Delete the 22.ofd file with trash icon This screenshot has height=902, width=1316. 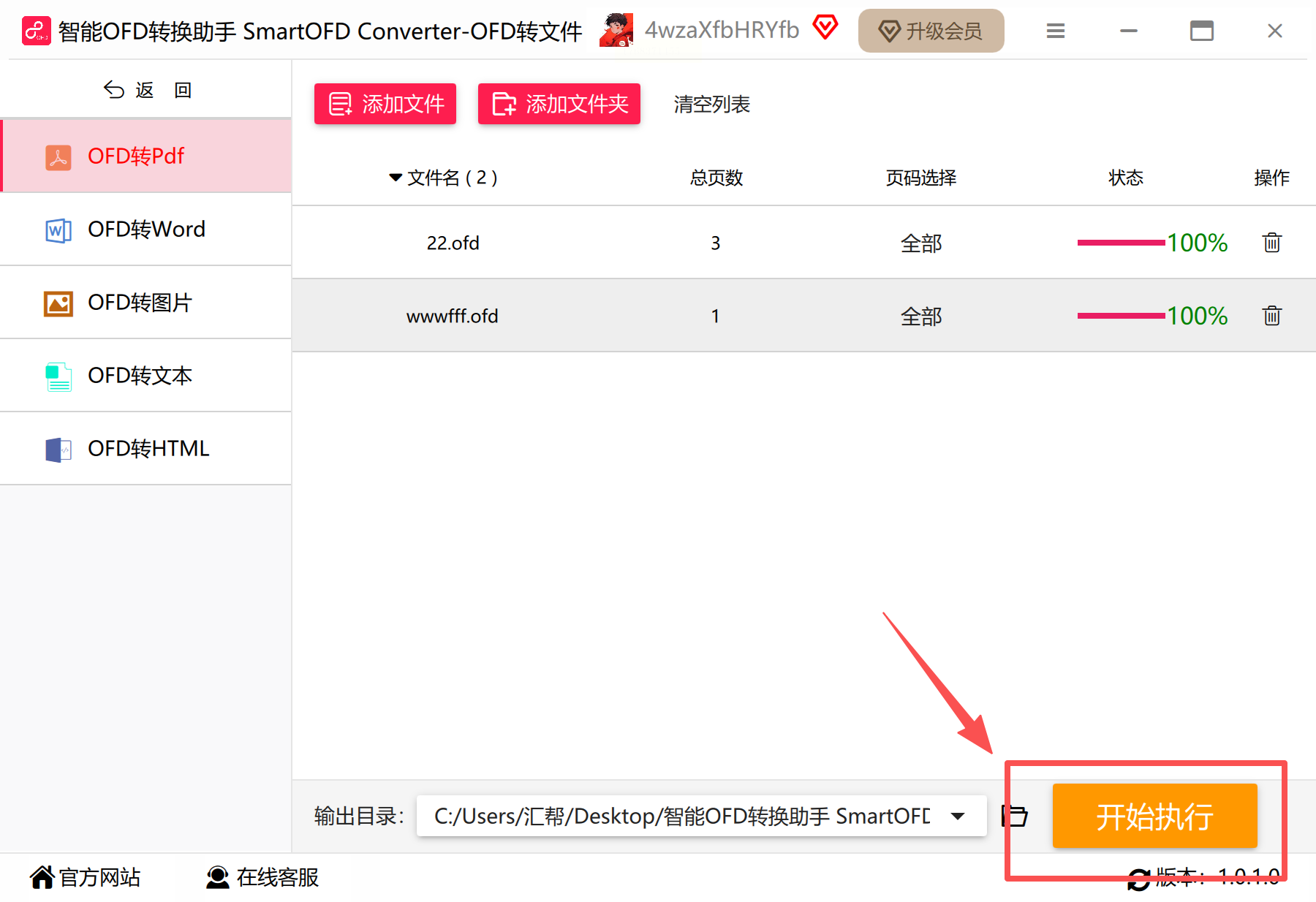[1272, 242]
